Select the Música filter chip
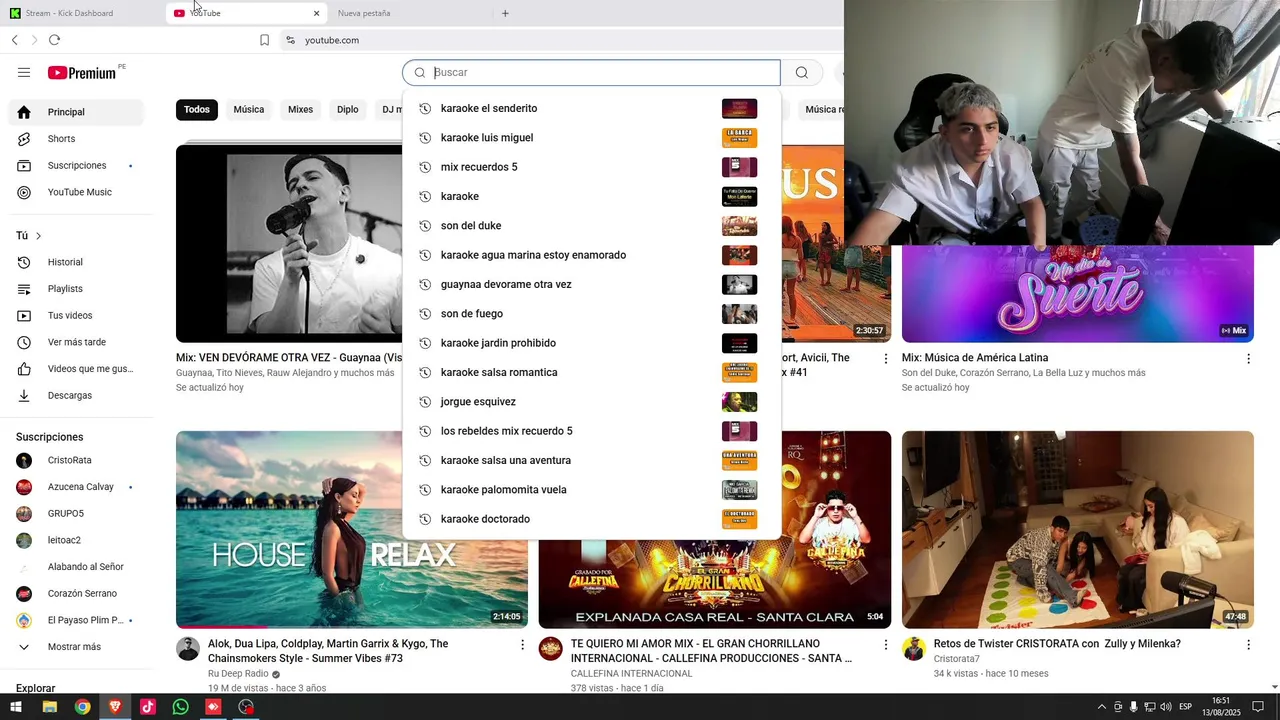Screen dimensions: 1280x720 coord(249,110)
